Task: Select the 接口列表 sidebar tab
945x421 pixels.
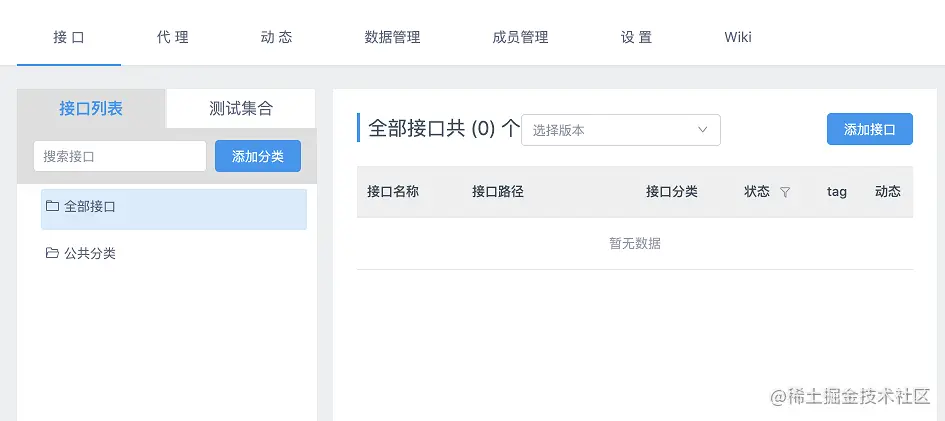Action: pyautogui.click(x=91, y=108)
